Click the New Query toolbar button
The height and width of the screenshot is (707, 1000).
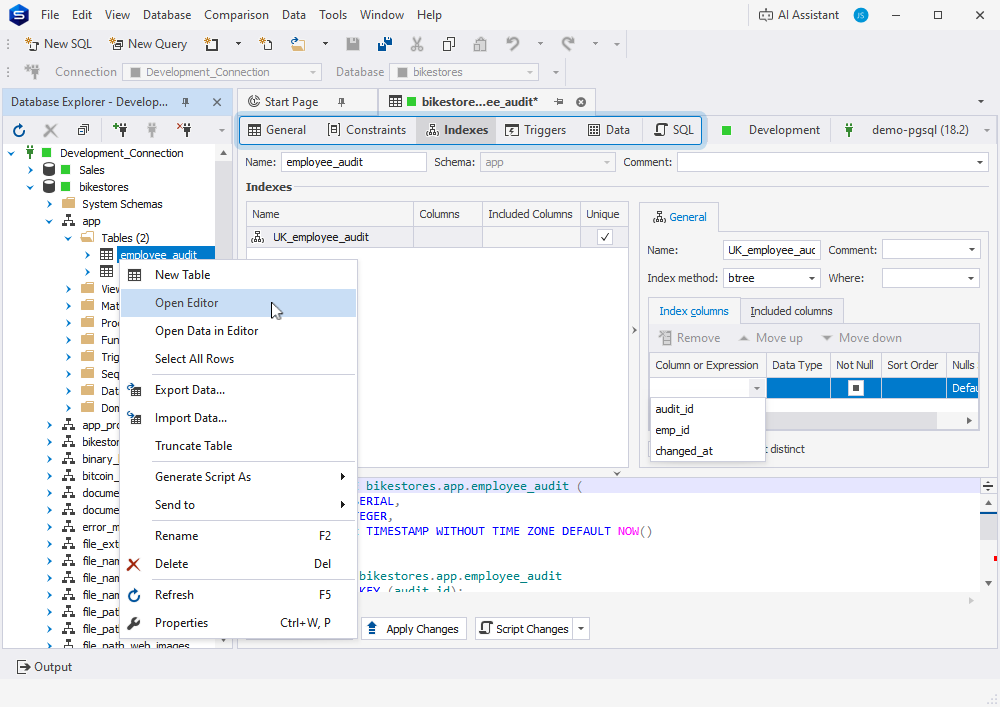pos(148,44)
